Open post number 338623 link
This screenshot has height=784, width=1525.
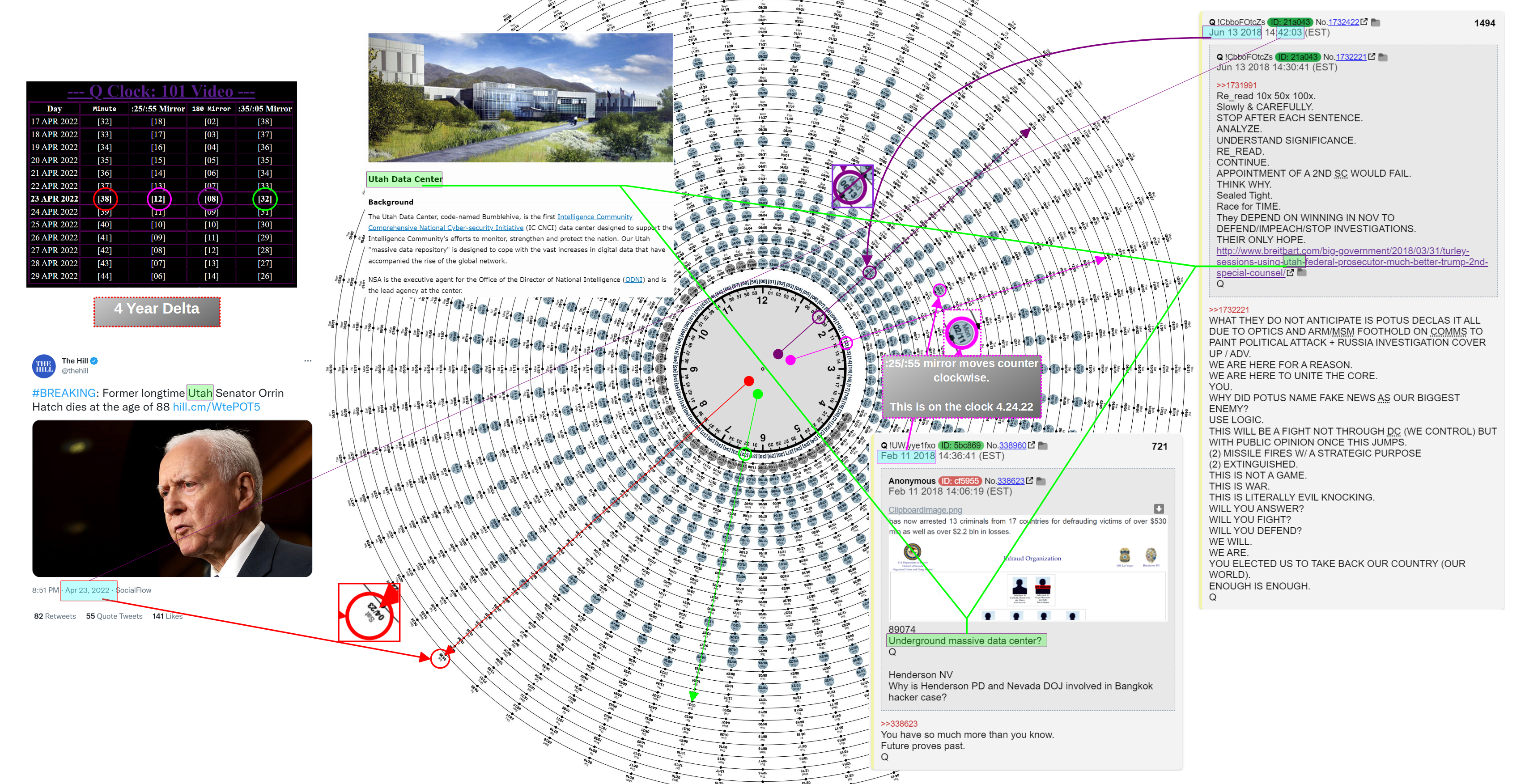tap(1011, 481)
